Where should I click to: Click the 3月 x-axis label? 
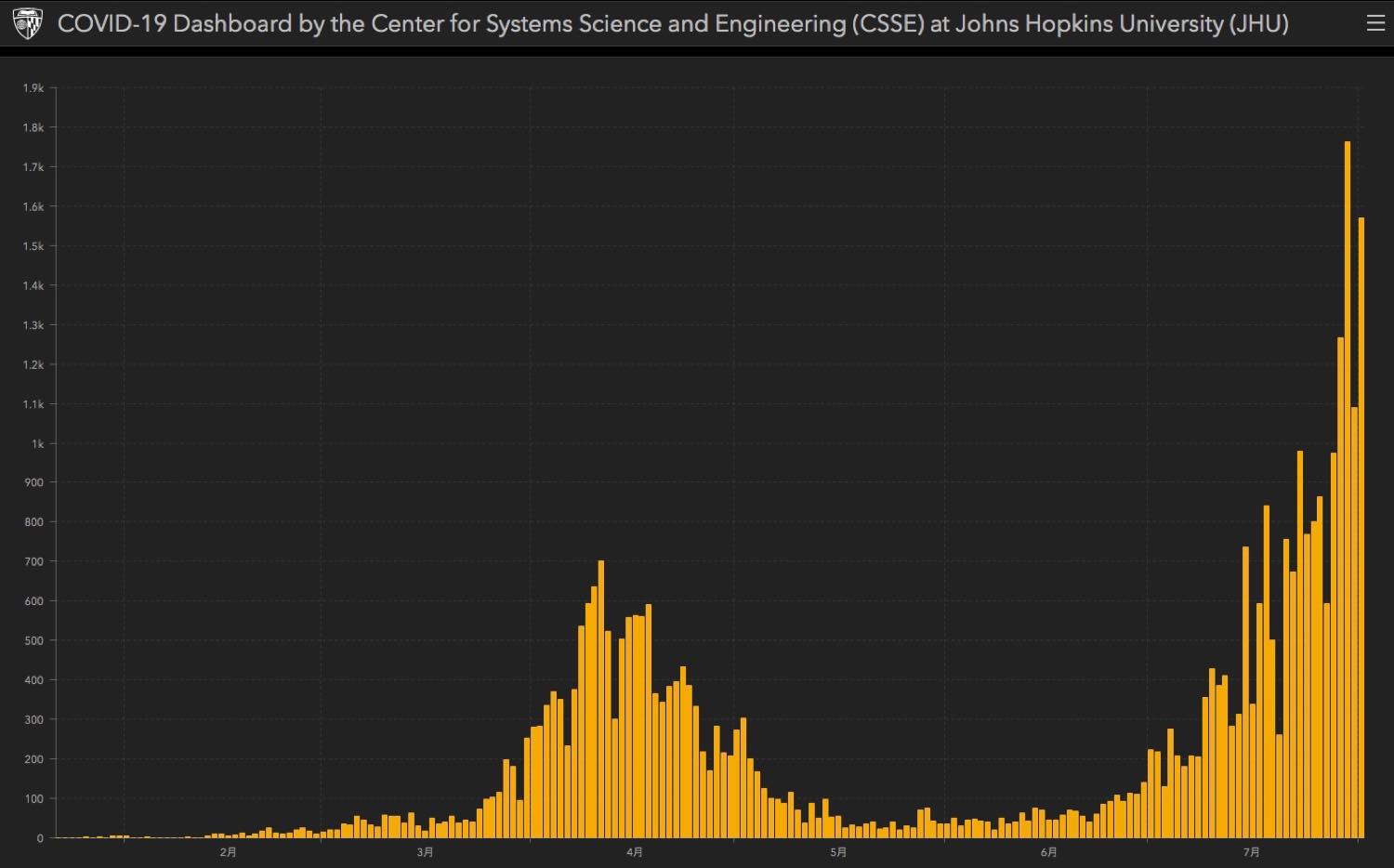click(x=425, y=852)
